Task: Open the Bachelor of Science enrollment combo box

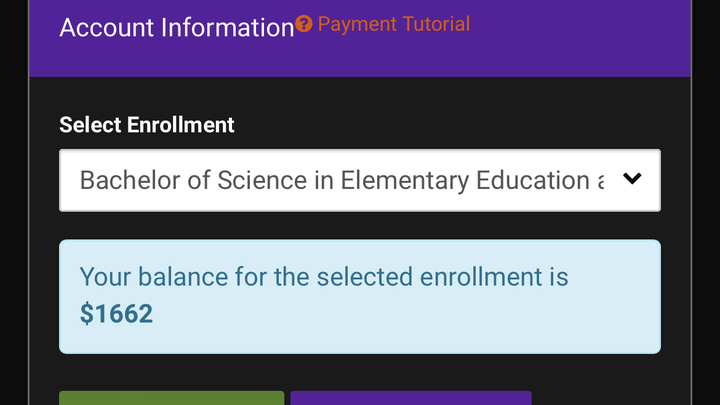Action: (x=340, y=181)
